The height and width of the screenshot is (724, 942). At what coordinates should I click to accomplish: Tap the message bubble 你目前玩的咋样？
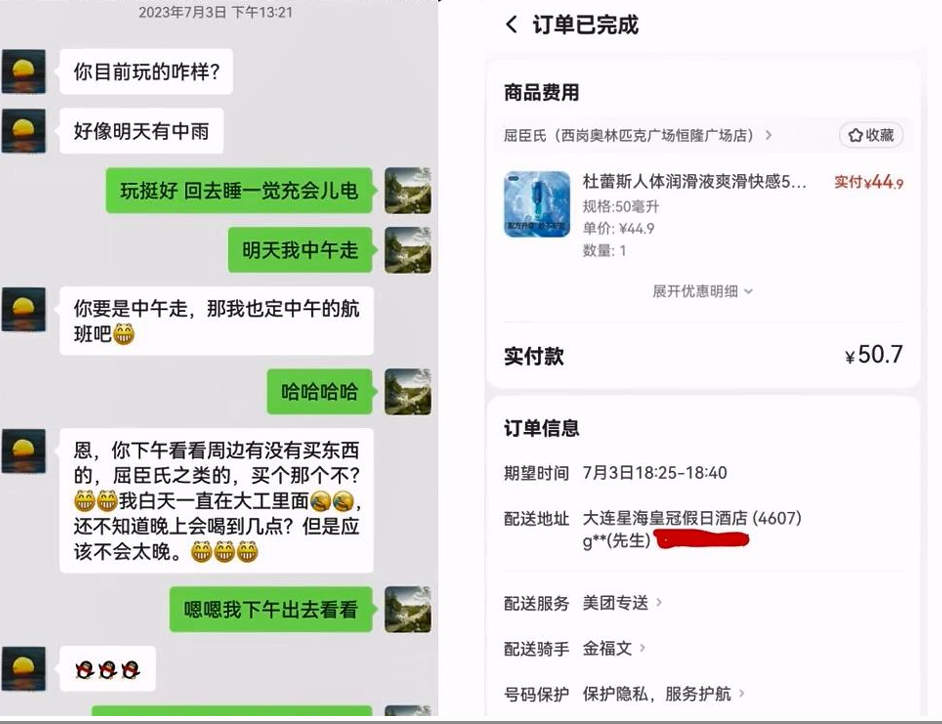tap(146, 71)
